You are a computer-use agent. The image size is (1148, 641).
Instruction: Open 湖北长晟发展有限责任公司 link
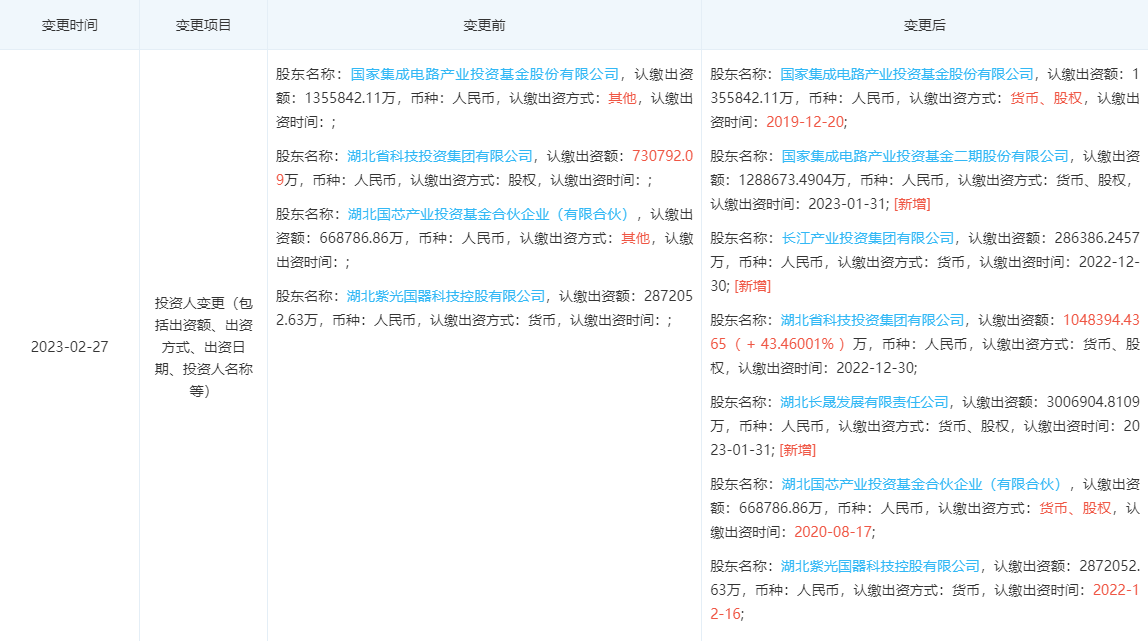pos(864,402)
